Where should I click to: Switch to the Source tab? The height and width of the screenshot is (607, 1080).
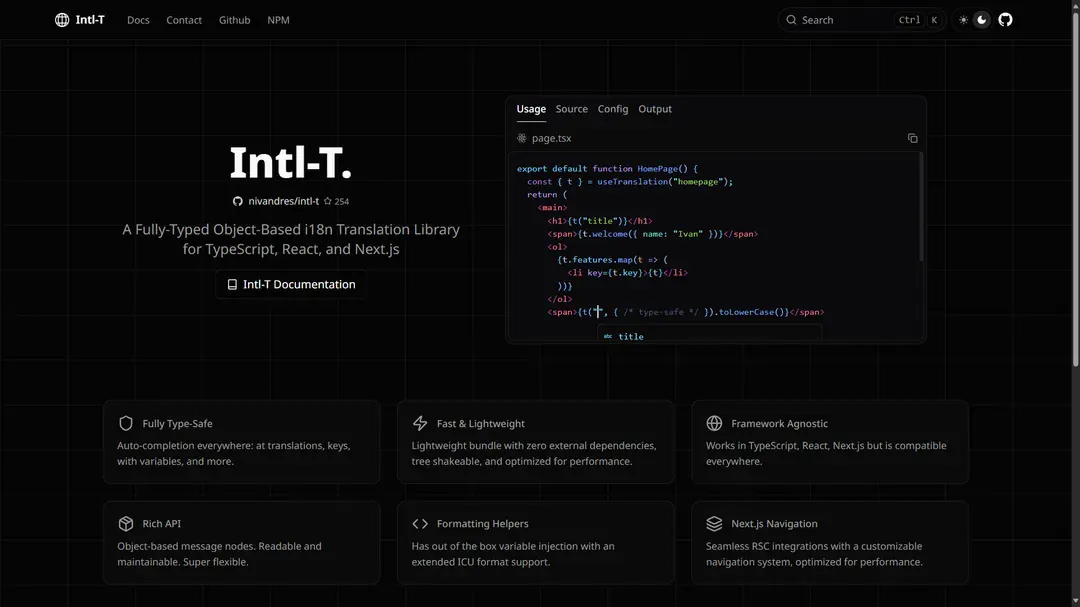point(572,109)
